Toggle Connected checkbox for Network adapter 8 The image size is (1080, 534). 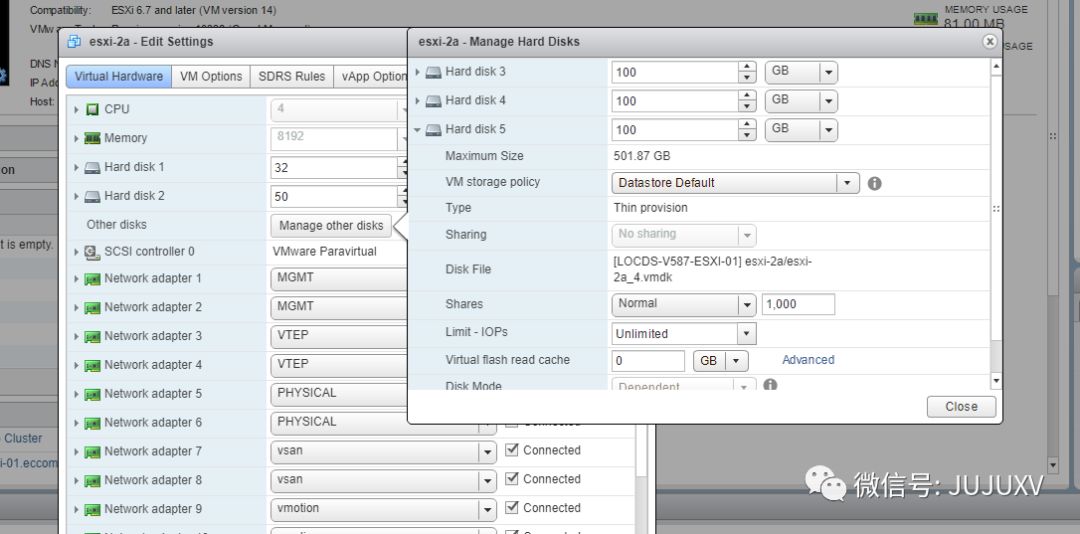tap(512, 479)
